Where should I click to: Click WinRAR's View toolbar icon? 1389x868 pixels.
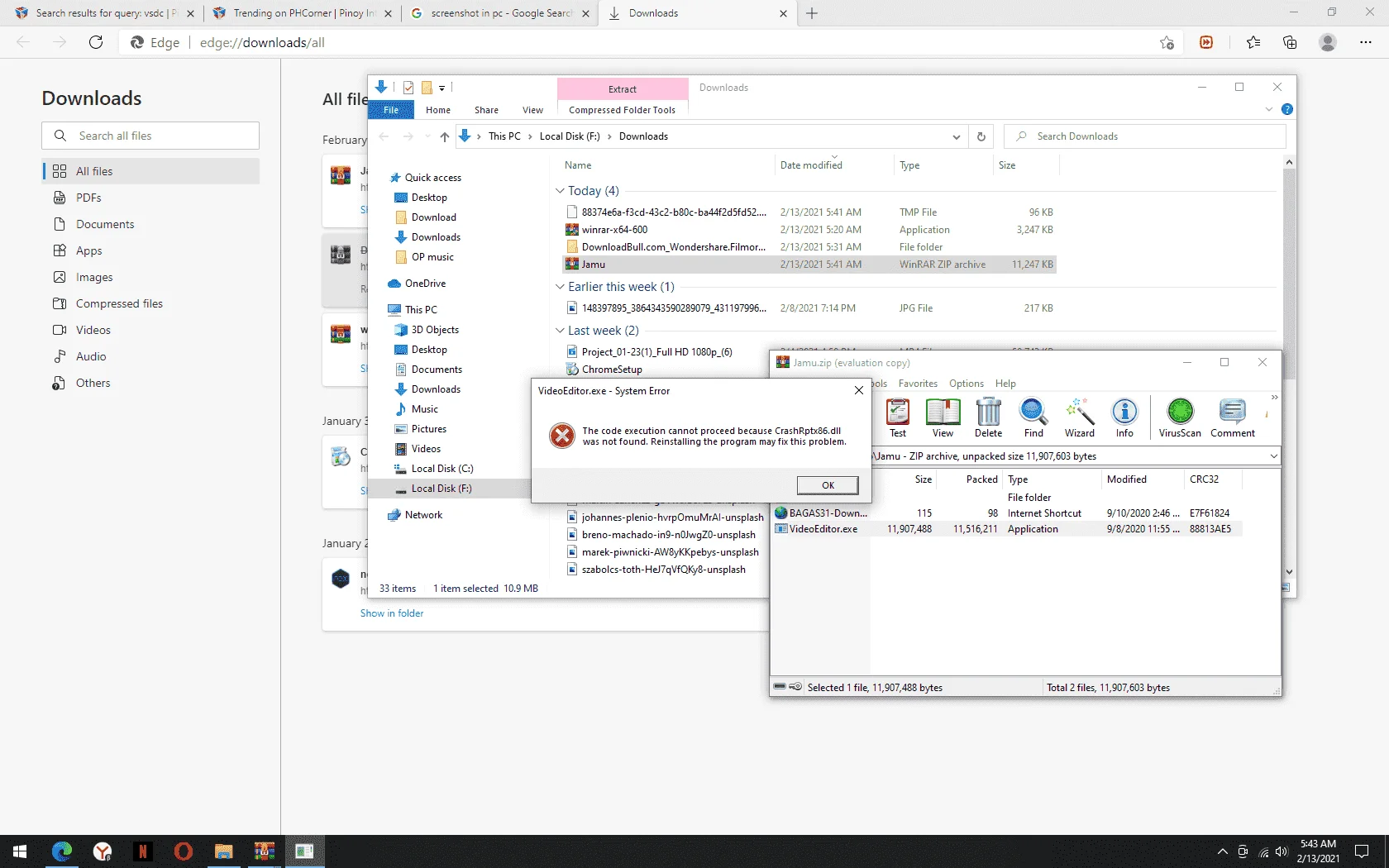(943, 417)
